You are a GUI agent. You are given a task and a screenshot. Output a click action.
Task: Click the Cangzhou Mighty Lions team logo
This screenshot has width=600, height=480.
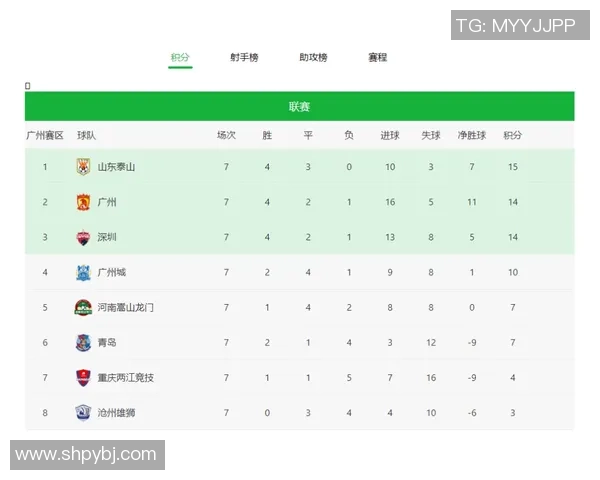83,412
